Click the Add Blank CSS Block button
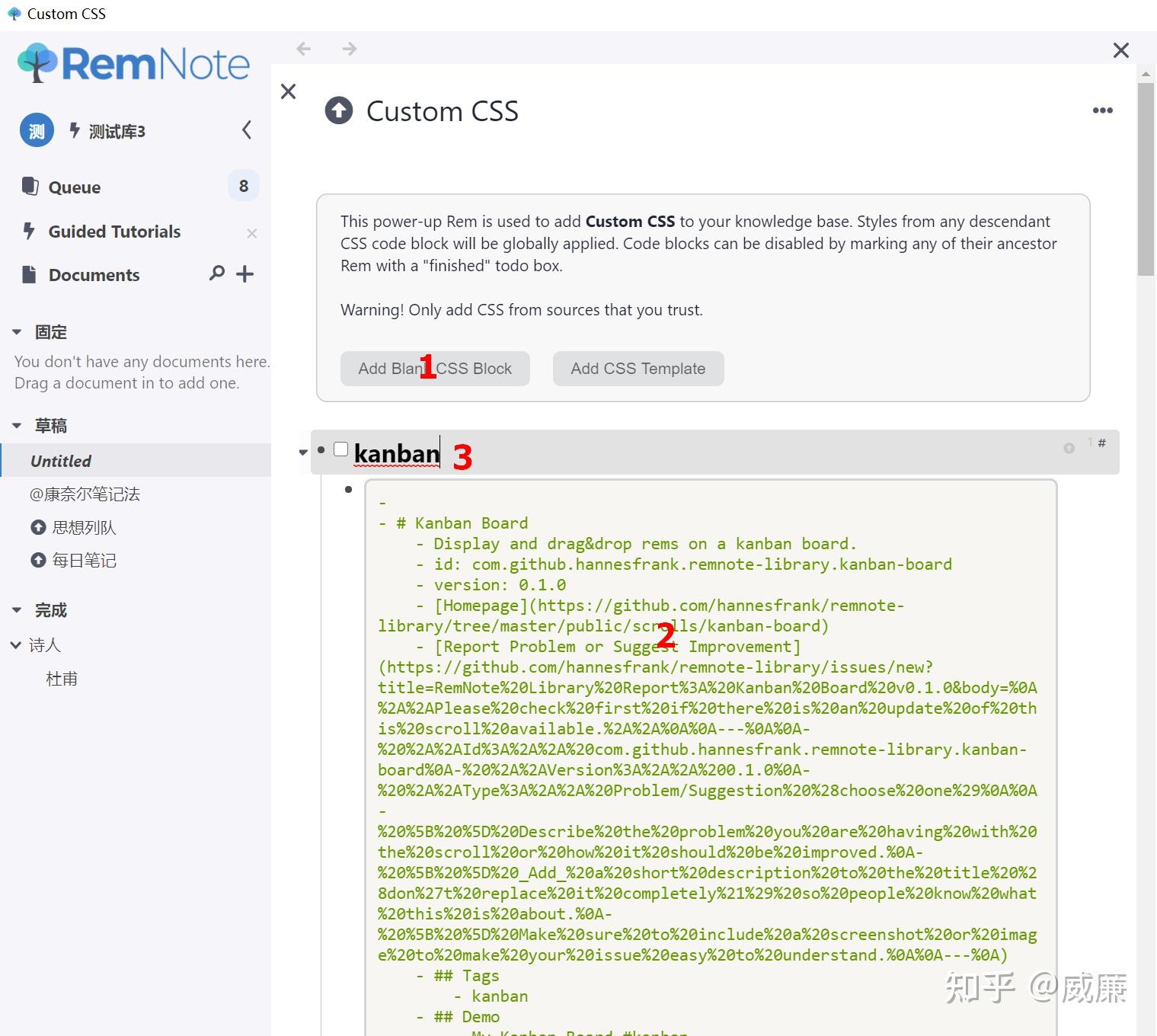 coord(435,368)
